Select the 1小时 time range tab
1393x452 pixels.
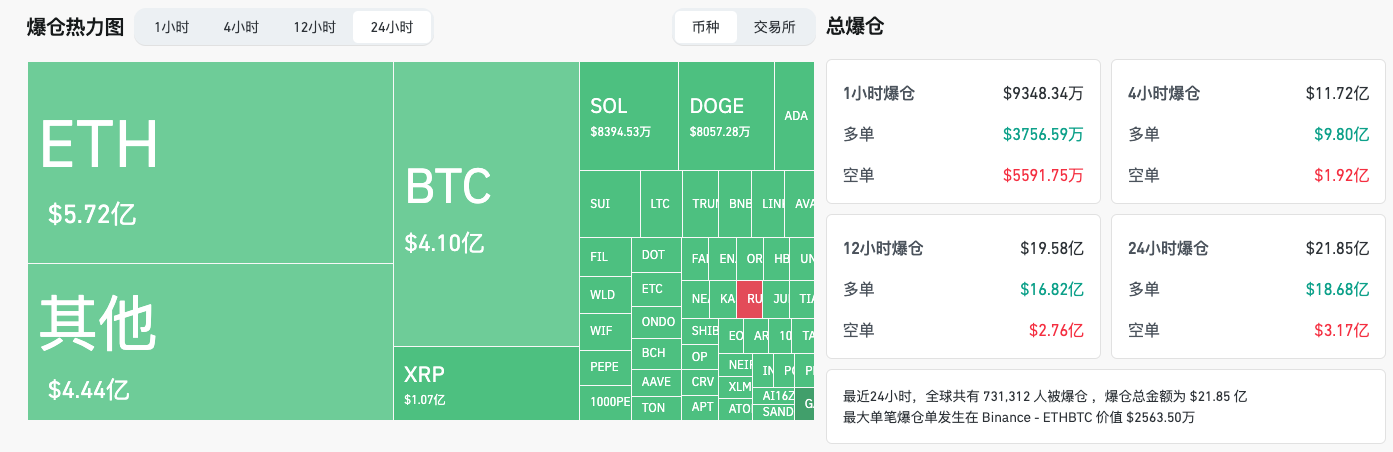click(x=172, y=27)
